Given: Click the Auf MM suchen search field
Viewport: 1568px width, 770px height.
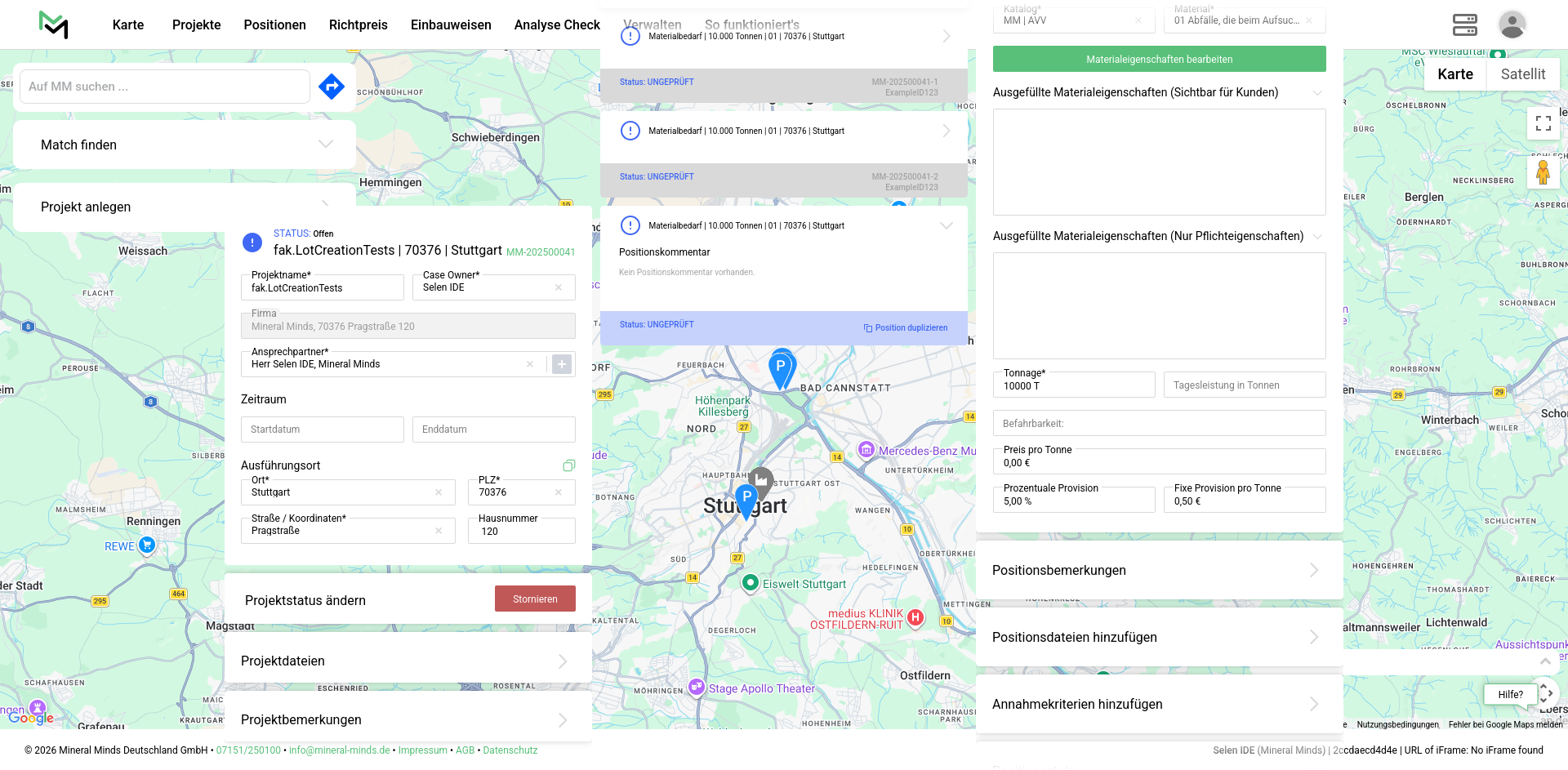Looking at the screenshot, I should point(164,87).
